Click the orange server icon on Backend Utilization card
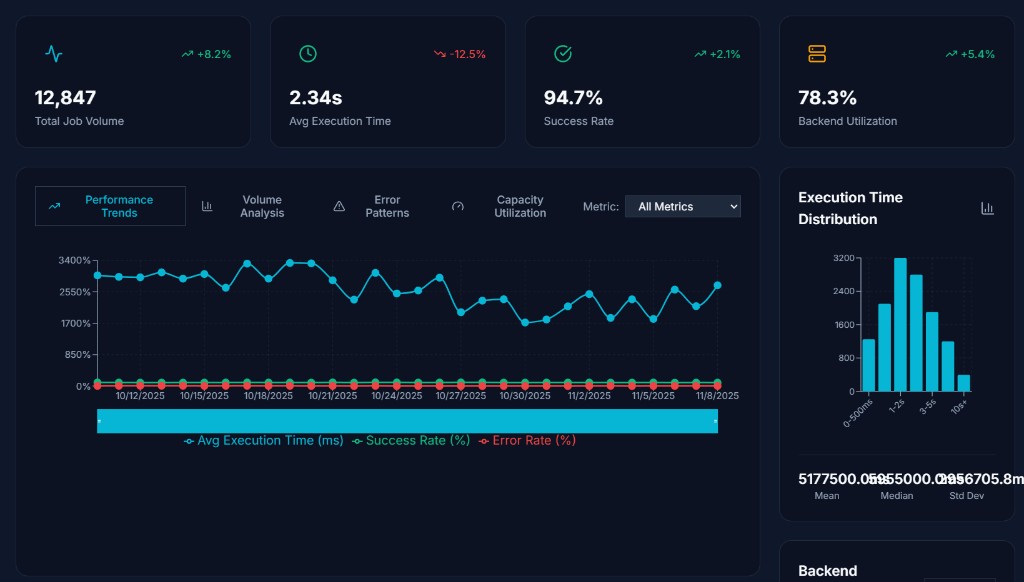 [x=817, y=54]
